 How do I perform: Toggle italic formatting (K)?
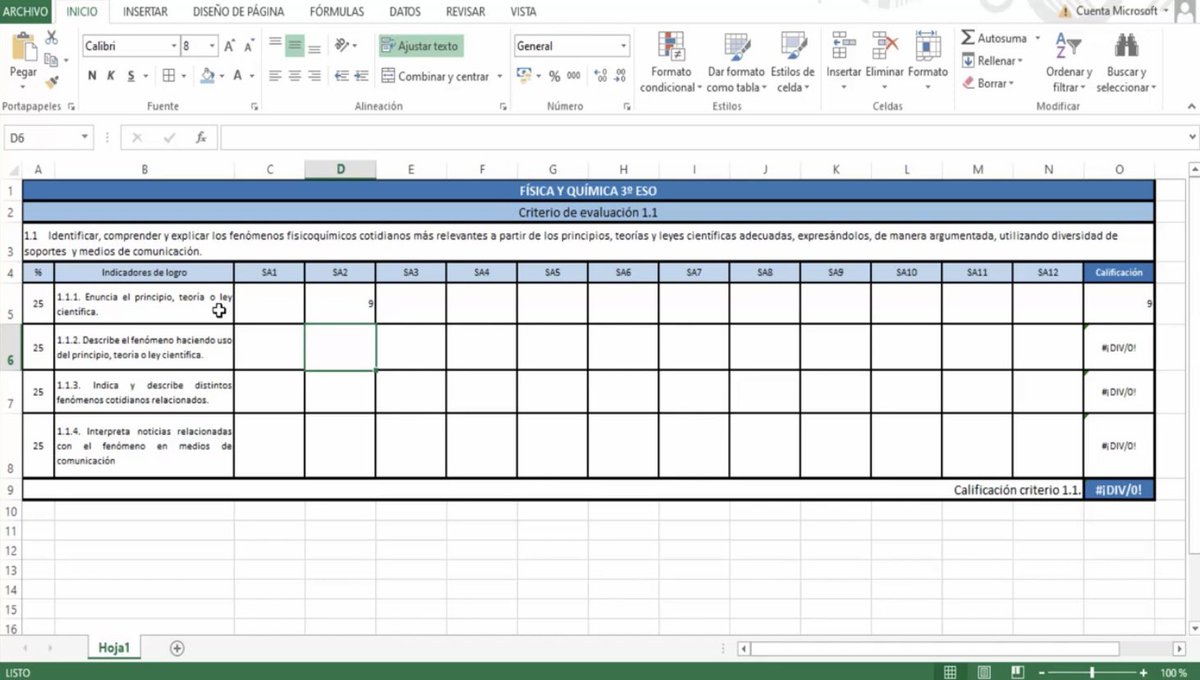coord(111,76)
